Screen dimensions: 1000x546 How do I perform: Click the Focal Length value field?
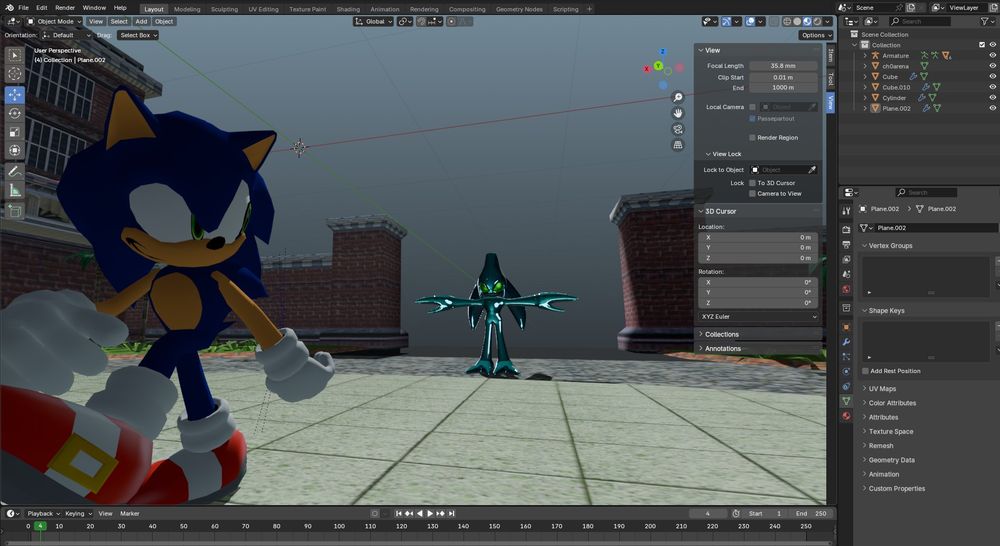point(783,66)
